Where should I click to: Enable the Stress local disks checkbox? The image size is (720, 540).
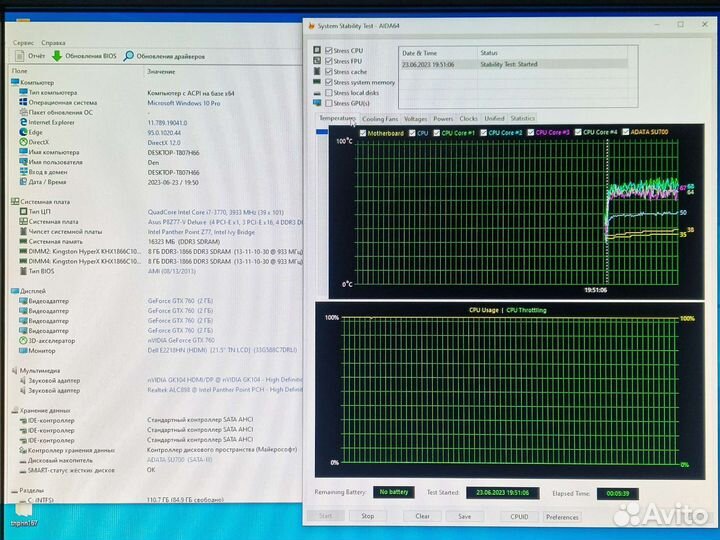coord(329,93)
